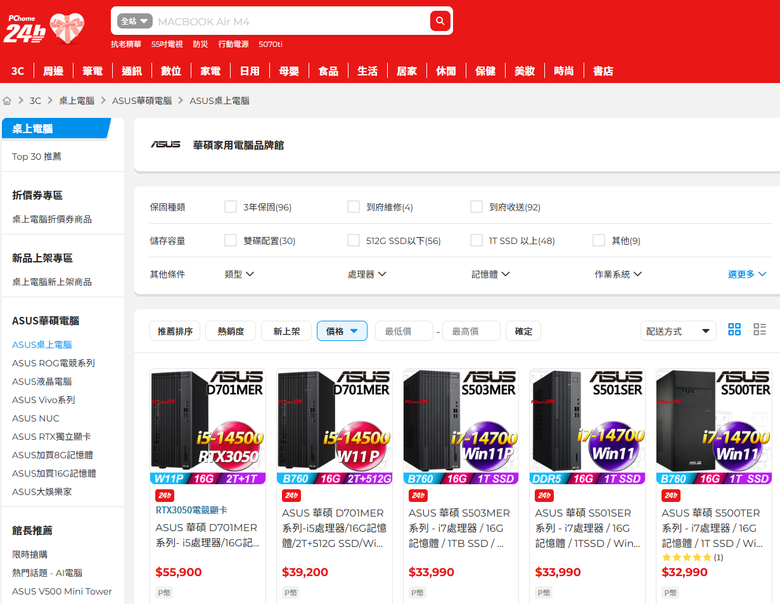Expand the 處理器 filter dropdown
Viewport: 780px width, 604px height.
(367, 274)
